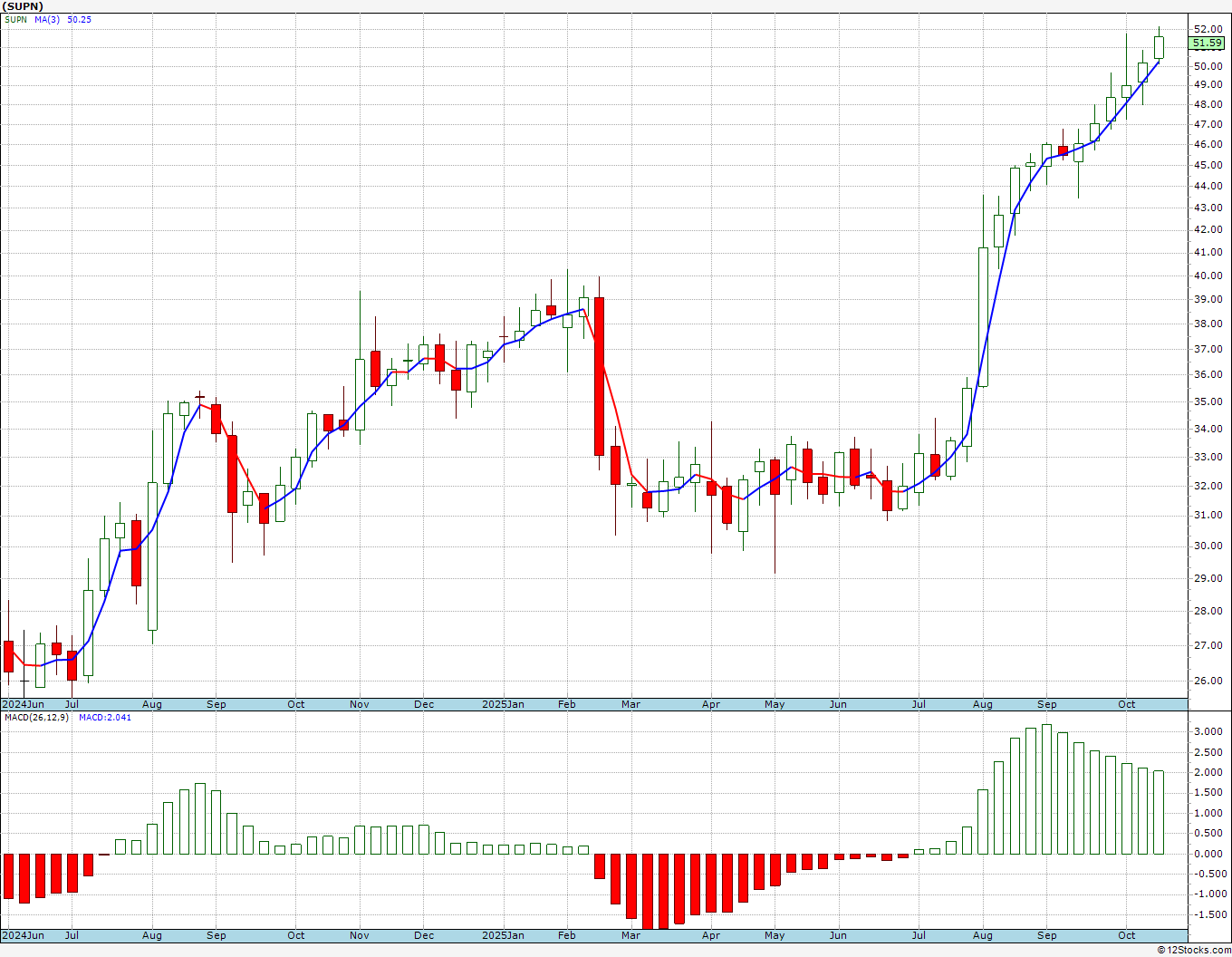1232x957 pixels.
Task: Select Mar label on MACD panel axis
Action: (x=630, y=935)
